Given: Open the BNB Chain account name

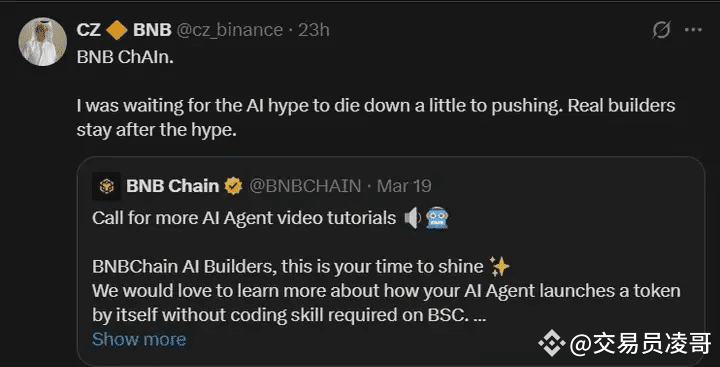Looking at the screenshot, I should click(173, 186).
